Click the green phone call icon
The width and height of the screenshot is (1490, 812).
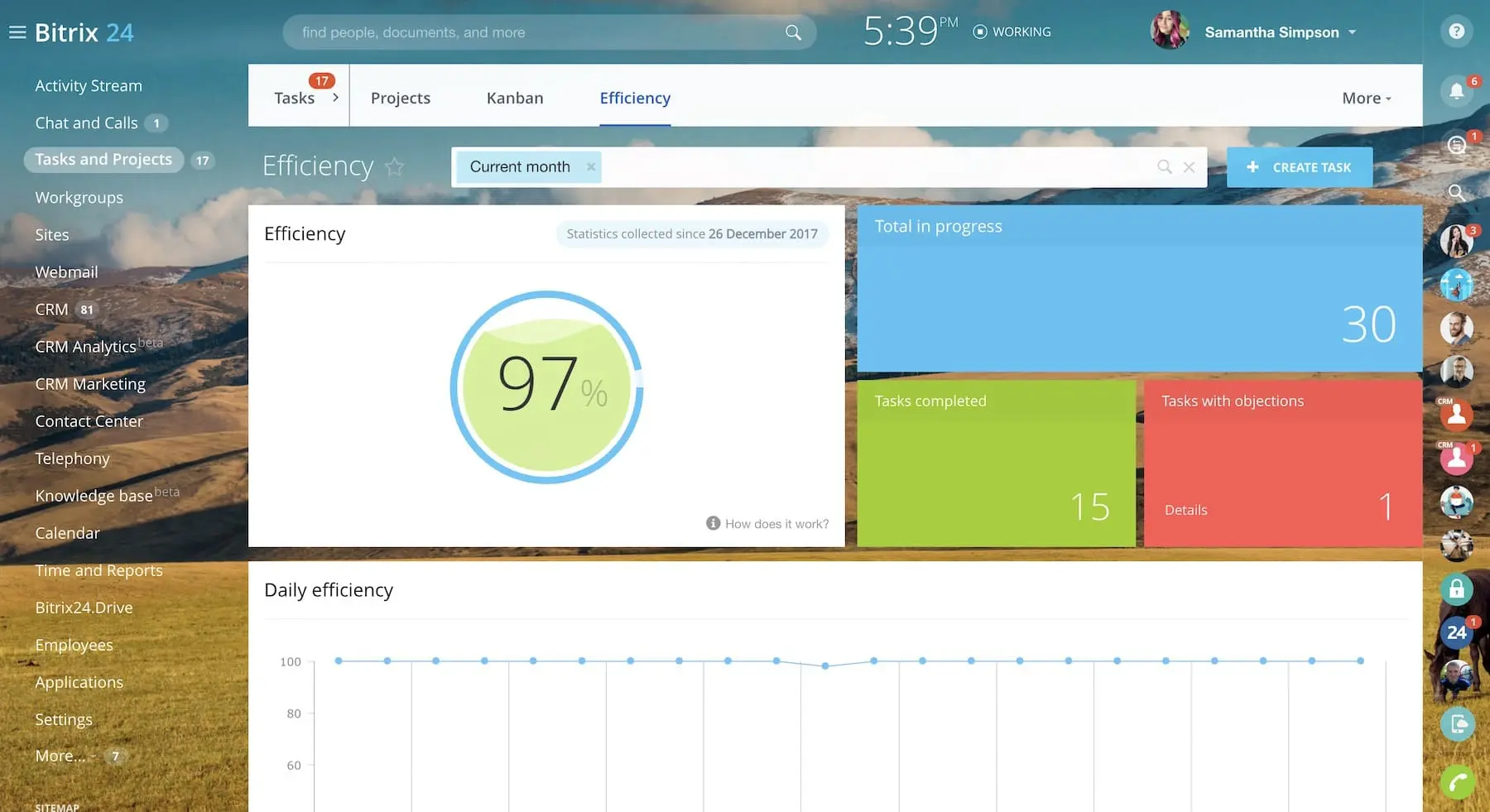point(1456,781)
